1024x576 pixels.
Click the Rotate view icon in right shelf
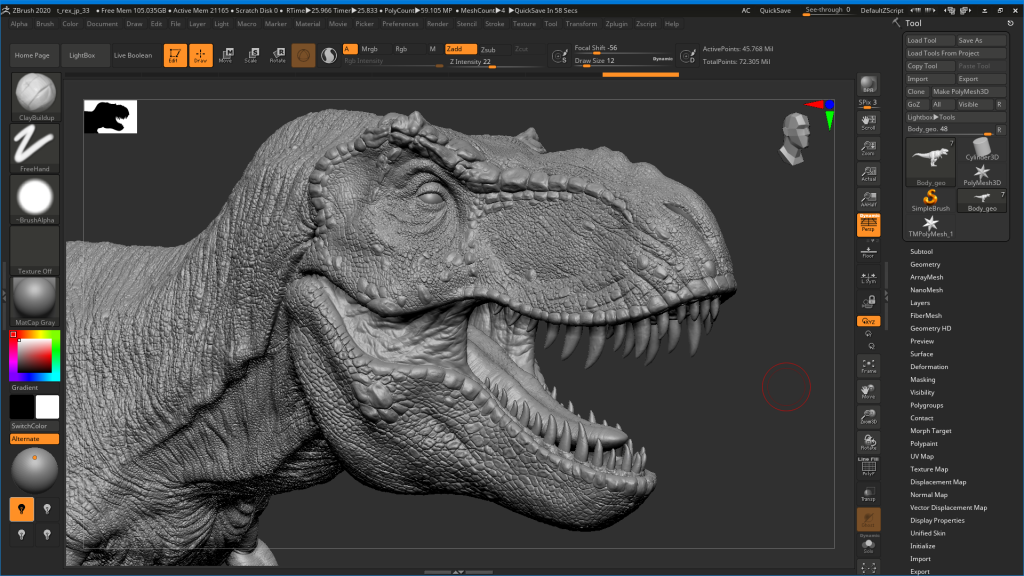click(868, 442)
